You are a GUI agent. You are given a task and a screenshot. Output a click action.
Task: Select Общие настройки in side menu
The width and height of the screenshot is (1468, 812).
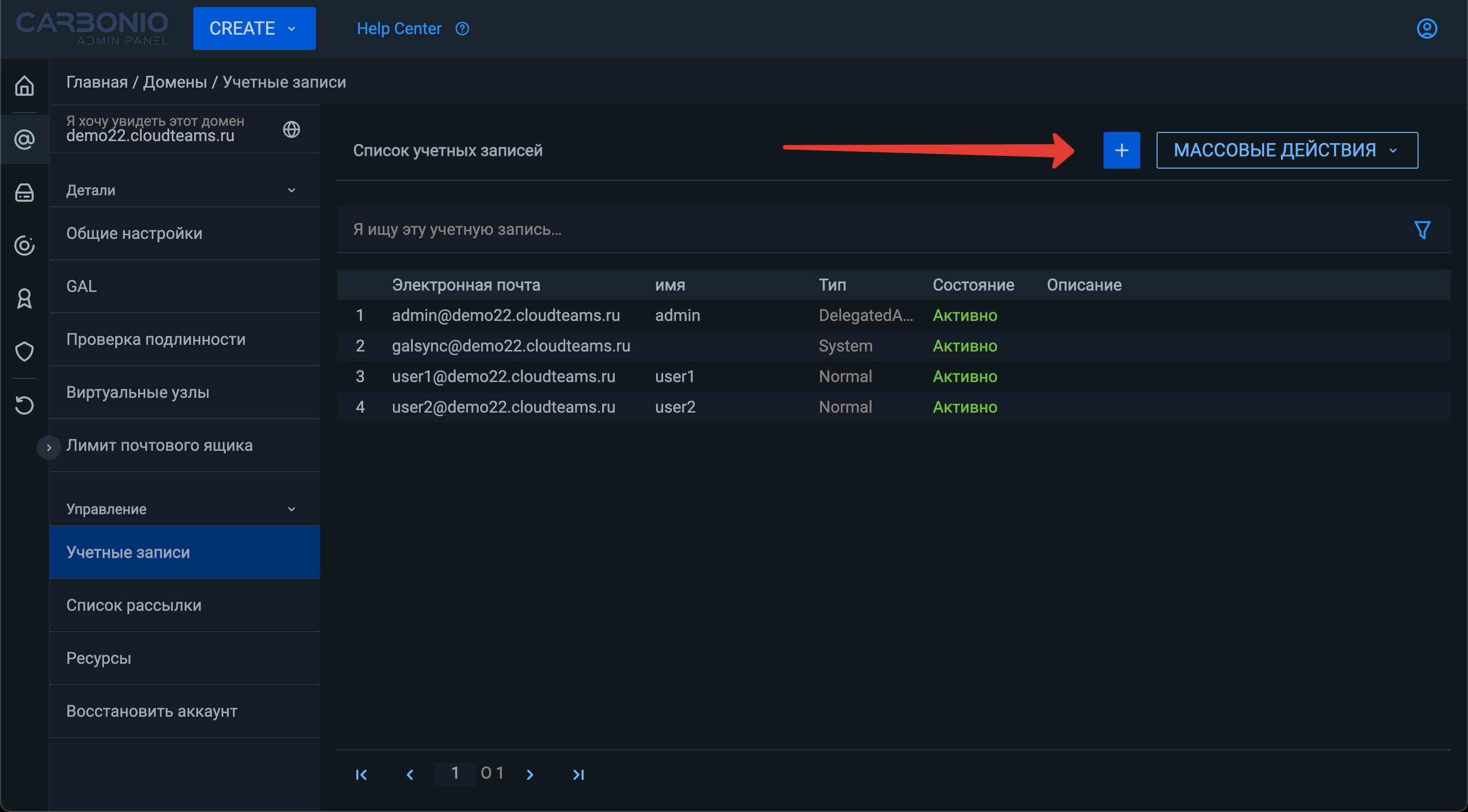pos(134,233)
